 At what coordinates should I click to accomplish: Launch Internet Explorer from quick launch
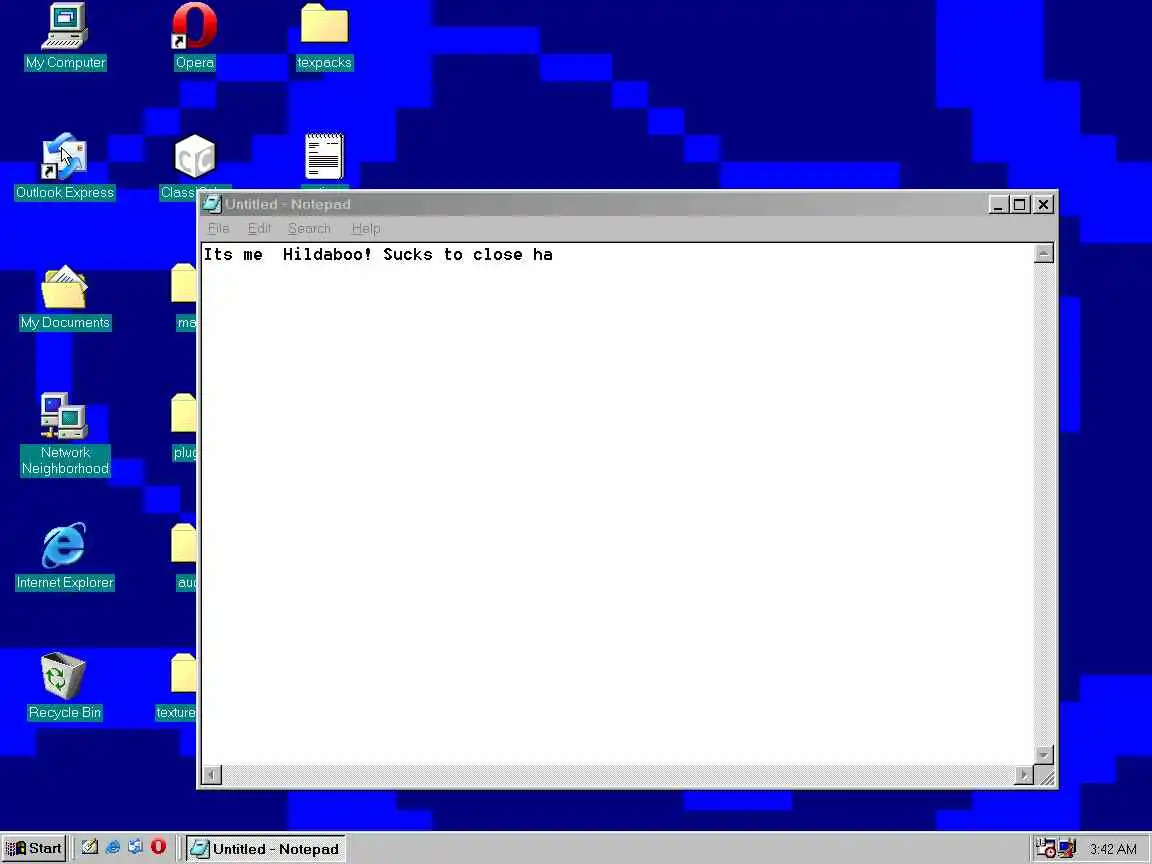[112, 847]
